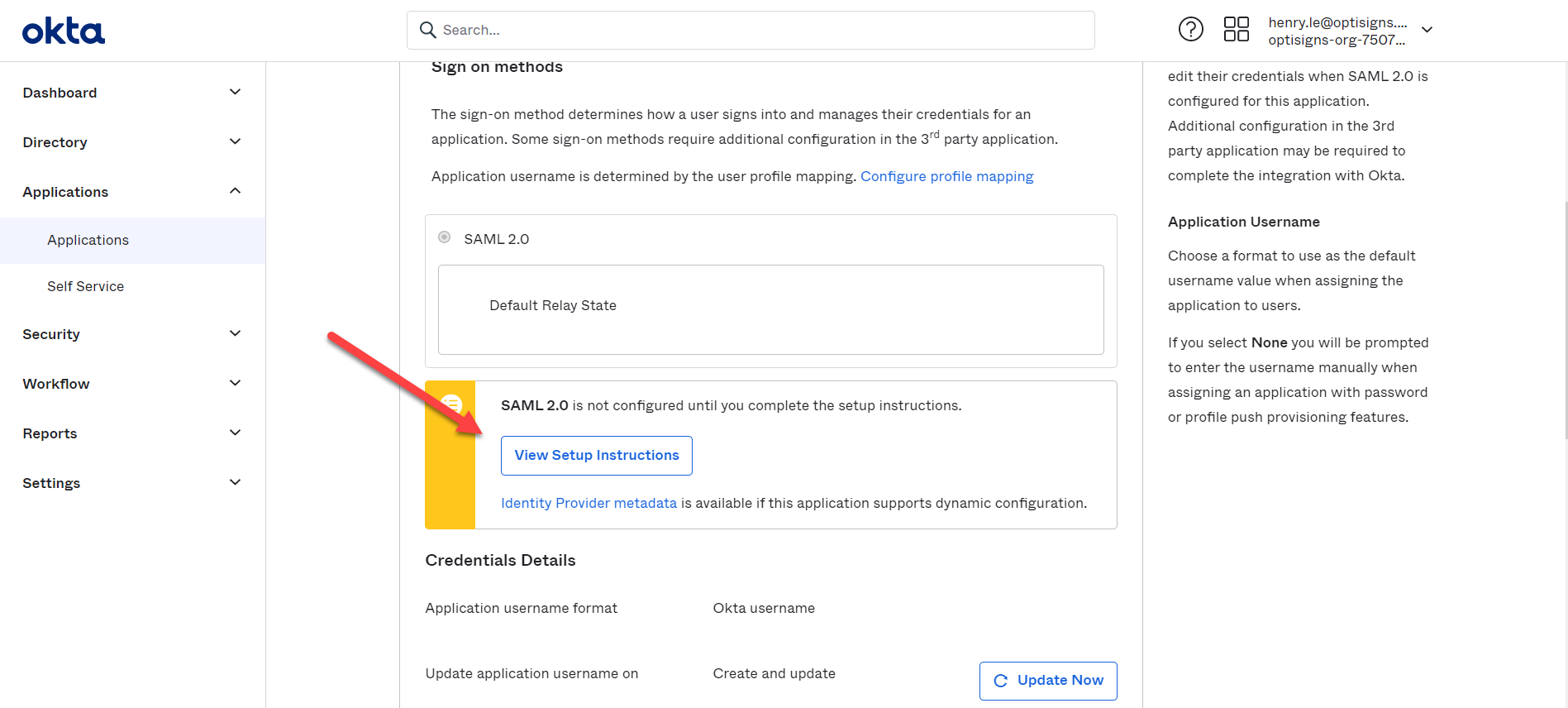Click the search magnifier icon
The image size is (1568, 708).
click(427, 30)
